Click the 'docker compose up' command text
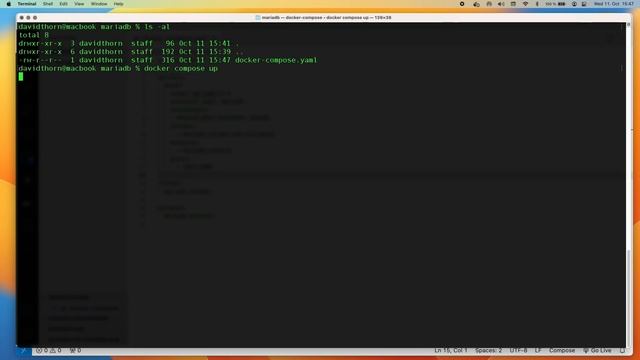640x360 pixels. pos(181,69)
